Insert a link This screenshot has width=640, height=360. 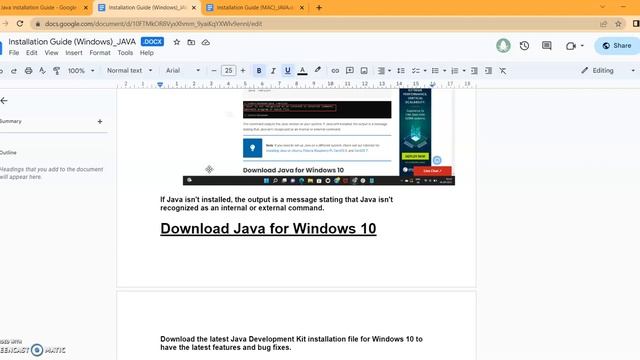[x=335, y=71]
